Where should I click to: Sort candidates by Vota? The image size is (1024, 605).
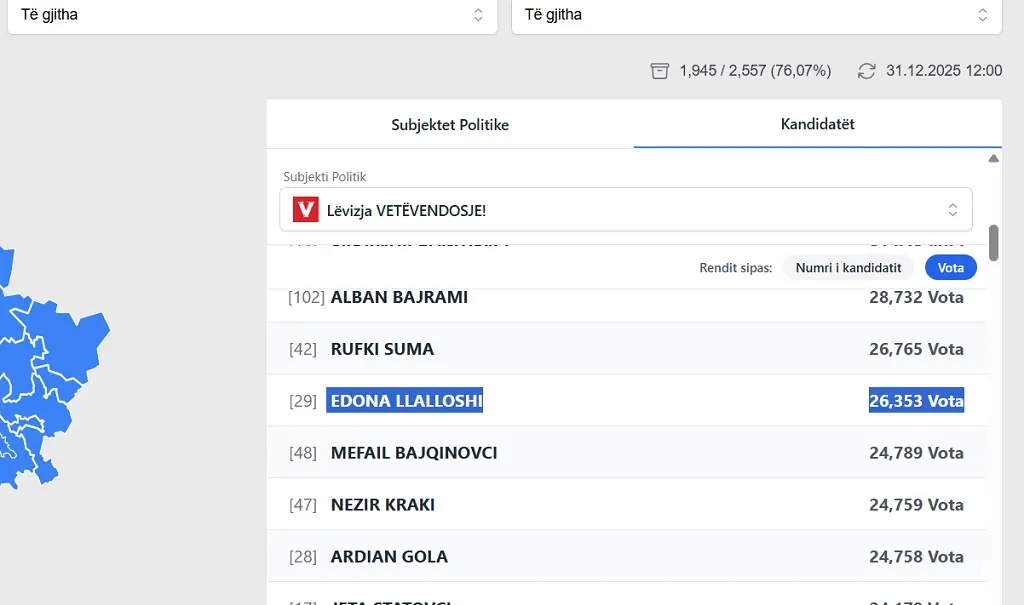[x=950, y=268]
